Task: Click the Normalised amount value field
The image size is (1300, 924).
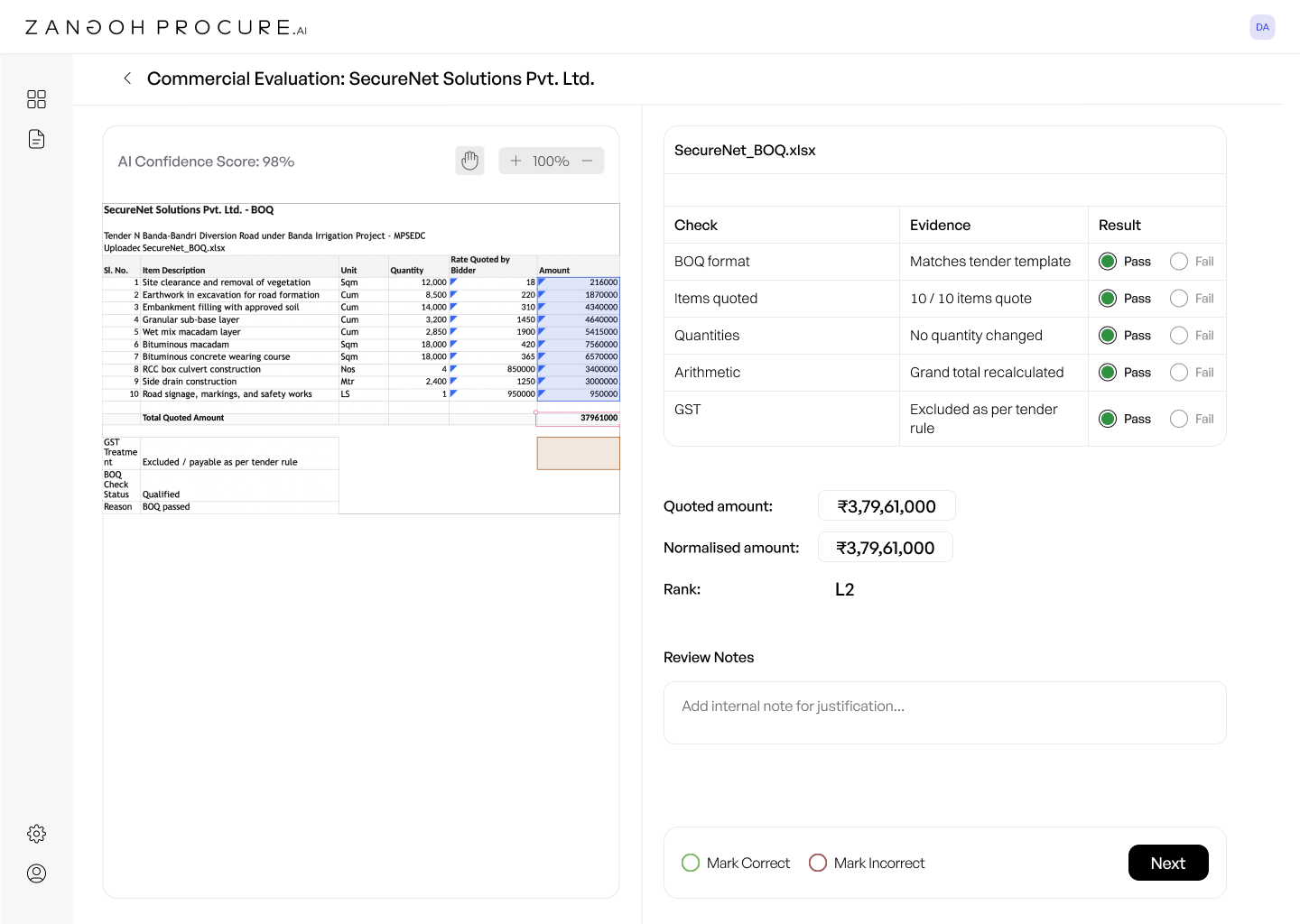Action: tap(886, 548)
